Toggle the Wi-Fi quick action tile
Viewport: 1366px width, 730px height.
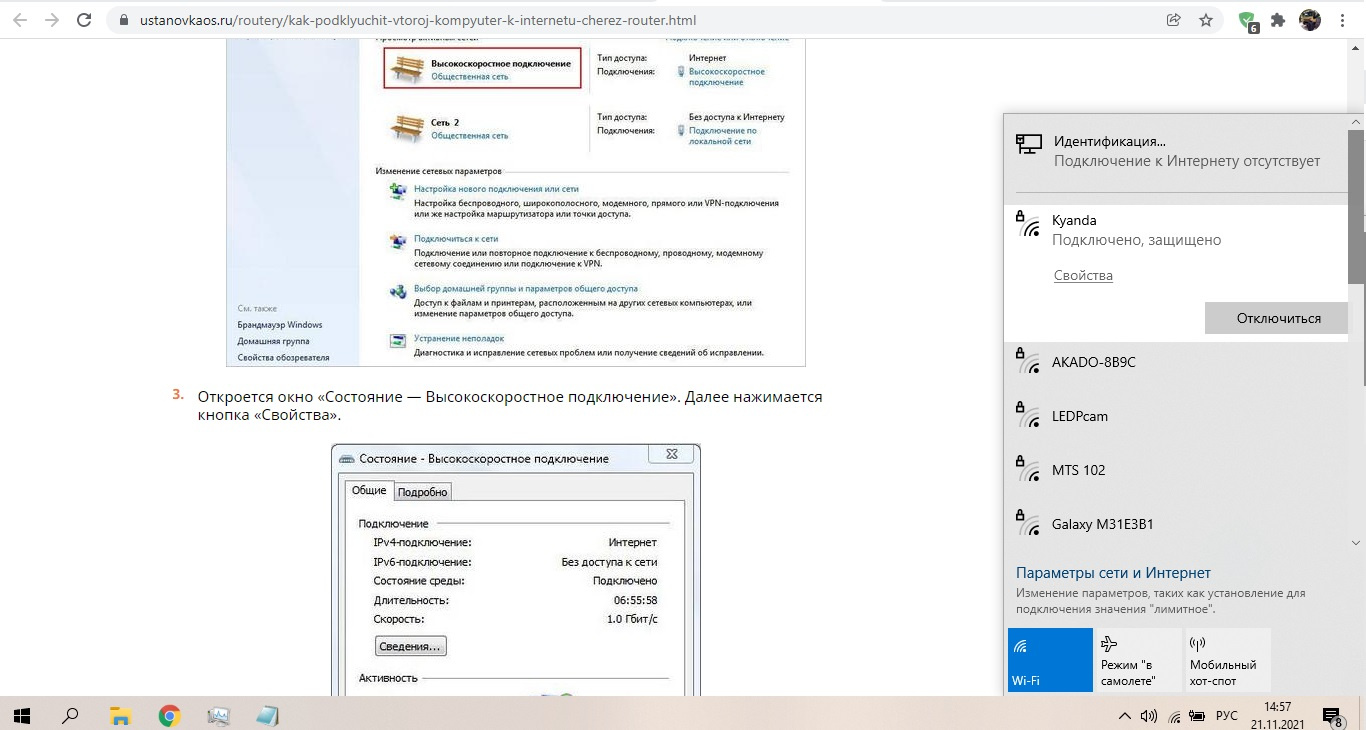[1050, 660]
